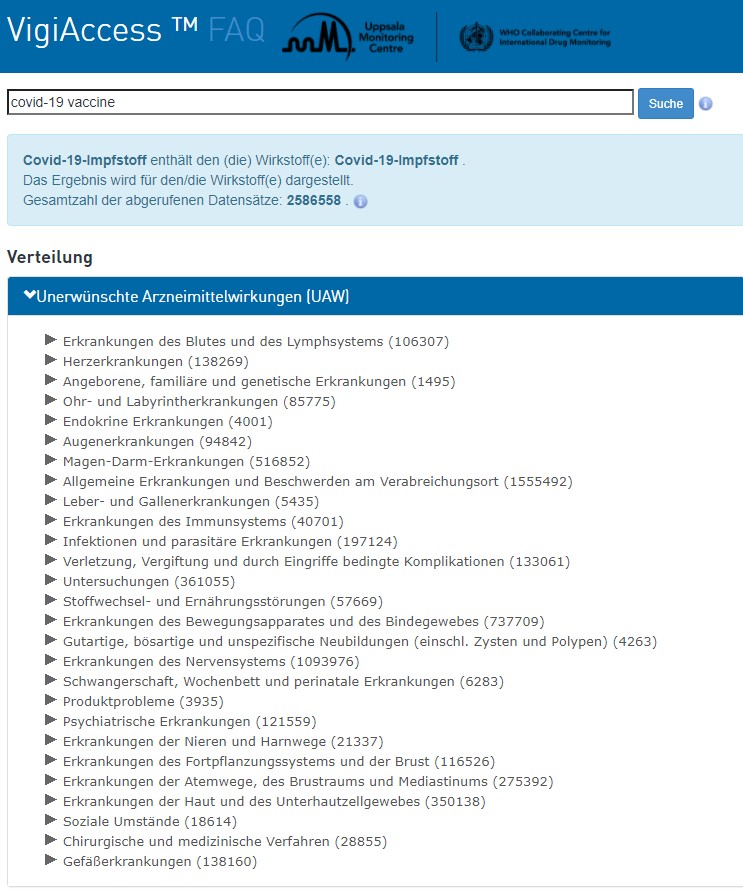Click info icon next to Gesamtzahl count
Image resolution: width=743 pixels, height=890 pixels.
[x=361, y=201]
